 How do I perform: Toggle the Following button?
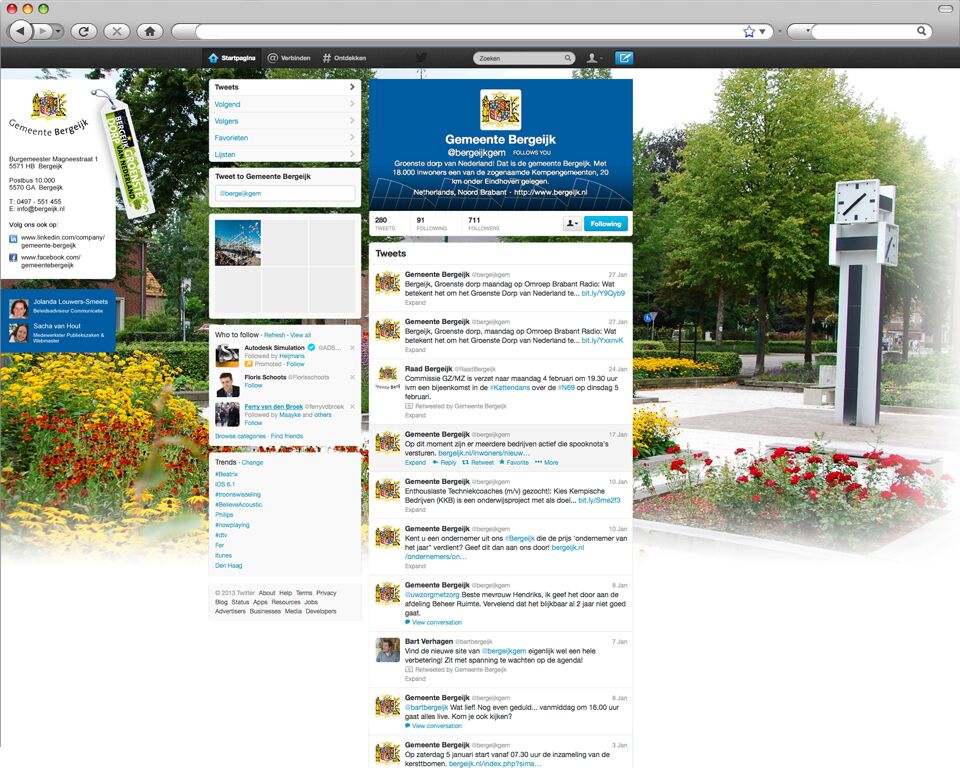(606, 224)
